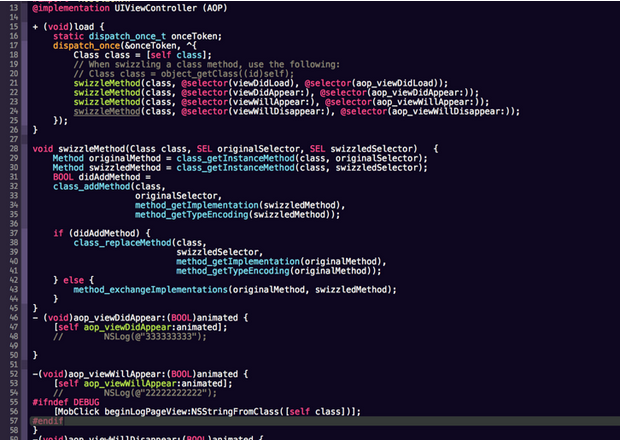Click the commented NSLog 2222222222 line

point(135,393)
